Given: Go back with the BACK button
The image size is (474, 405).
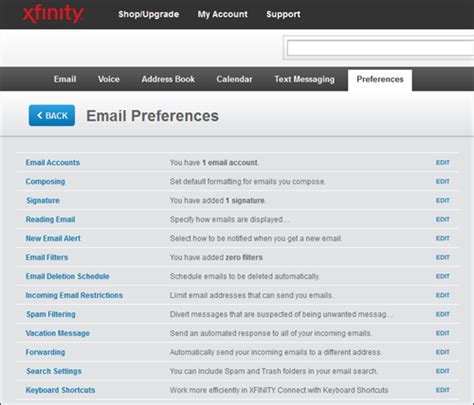Looking at the screenshot, I should tap(52, 115).
